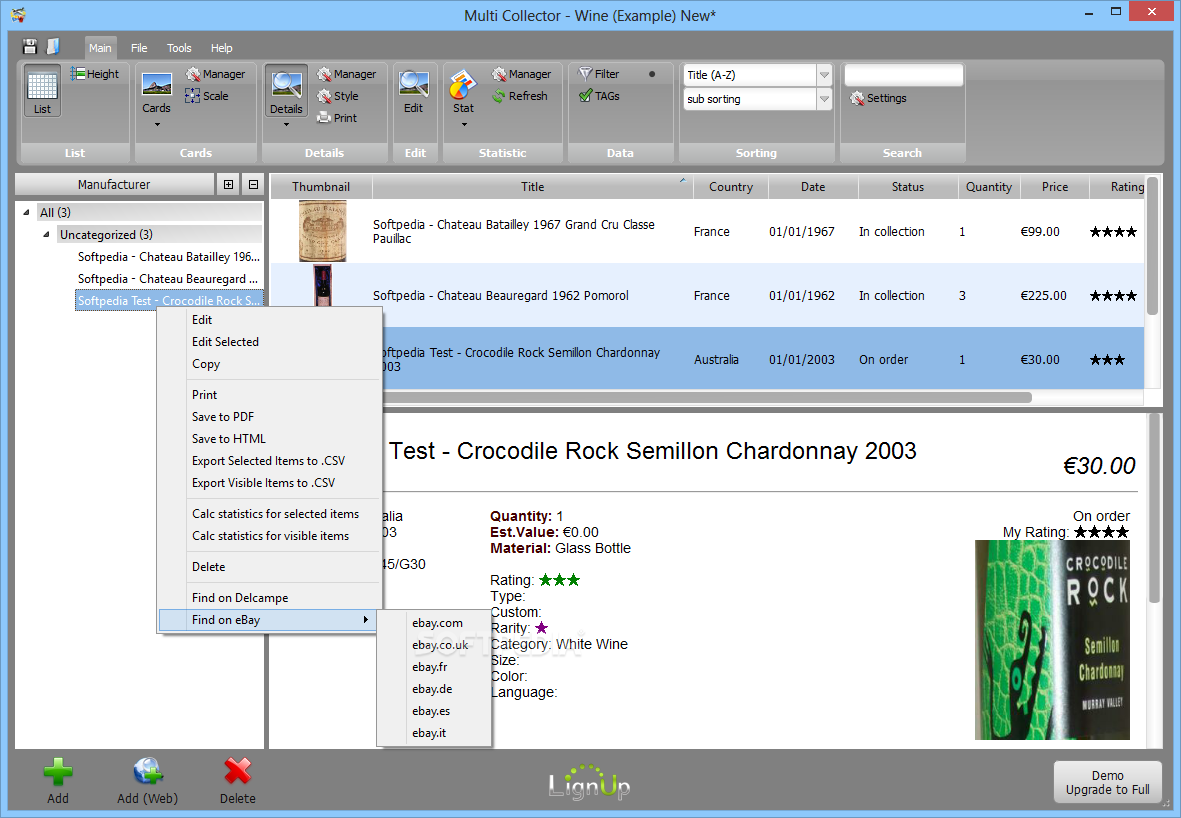Open the Details Manager
Viewport: 1181px width, 818px height.
click(346, 74)
